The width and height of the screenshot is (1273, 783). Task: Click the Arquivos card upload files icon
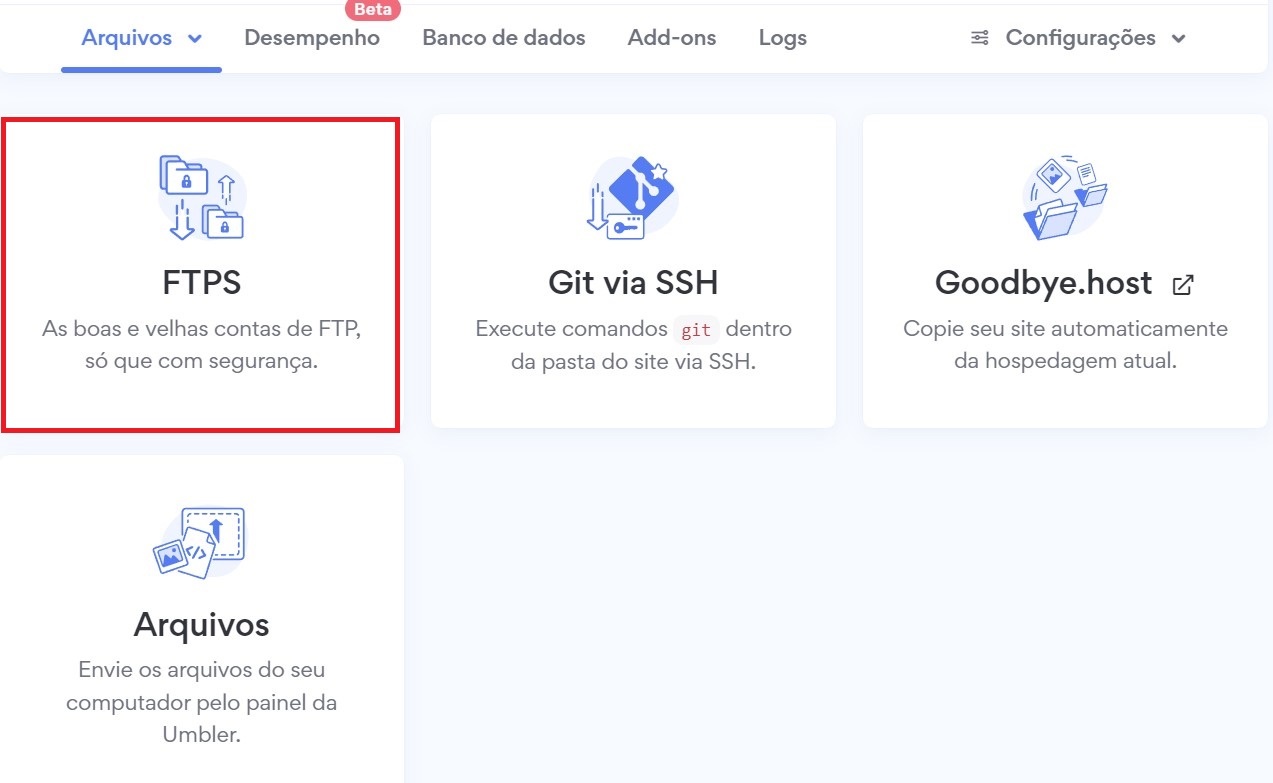(200, 541)
